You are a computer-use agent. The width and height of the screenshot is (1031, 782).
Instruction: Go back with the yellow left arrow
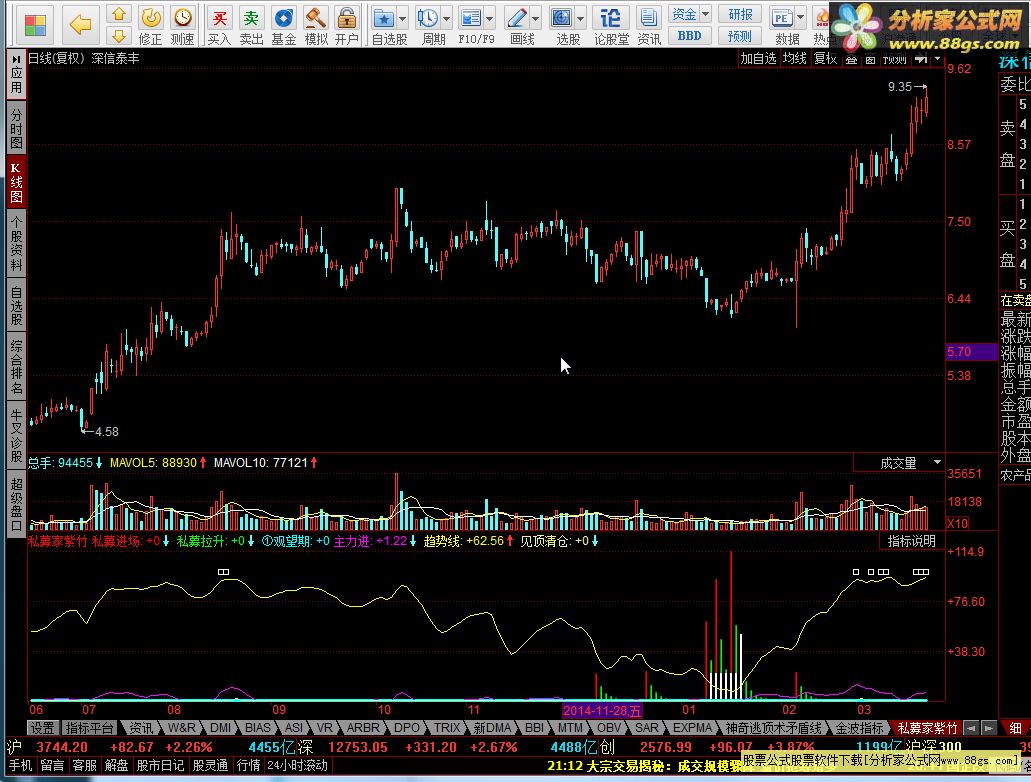[81, 25]
